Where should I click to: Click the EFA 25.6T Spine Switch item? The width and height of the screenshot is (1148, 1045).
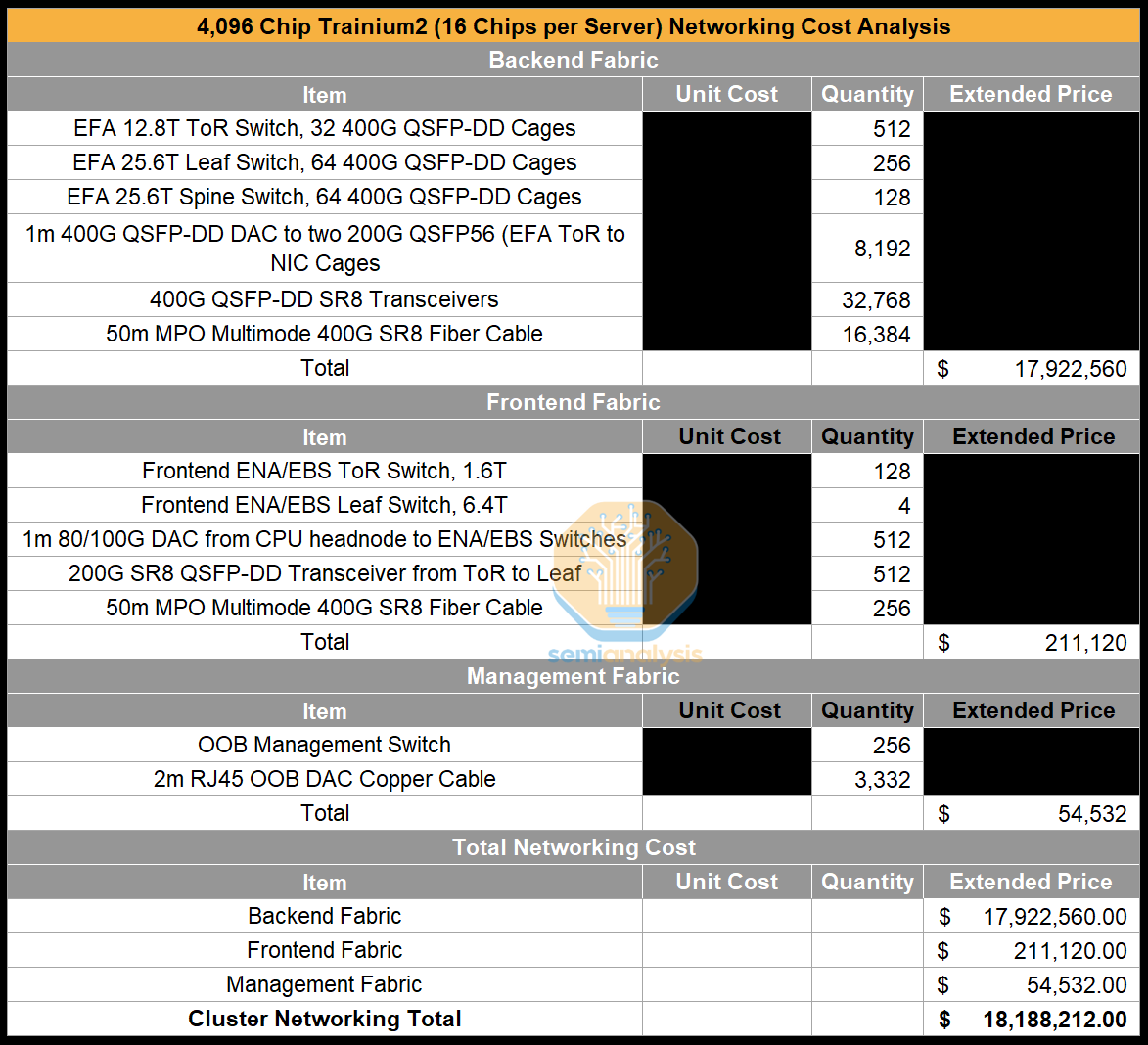coord(324,198)
